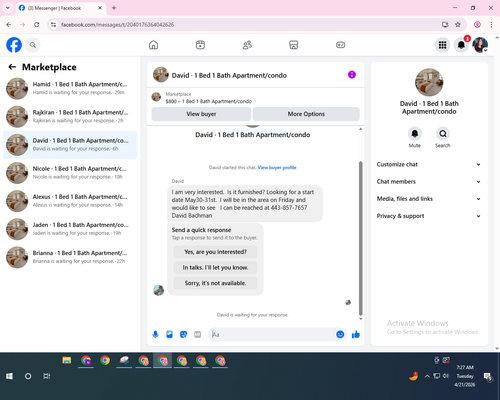Open the Reels video icon
Screen dimensions: 500x400
click(200, 45)
